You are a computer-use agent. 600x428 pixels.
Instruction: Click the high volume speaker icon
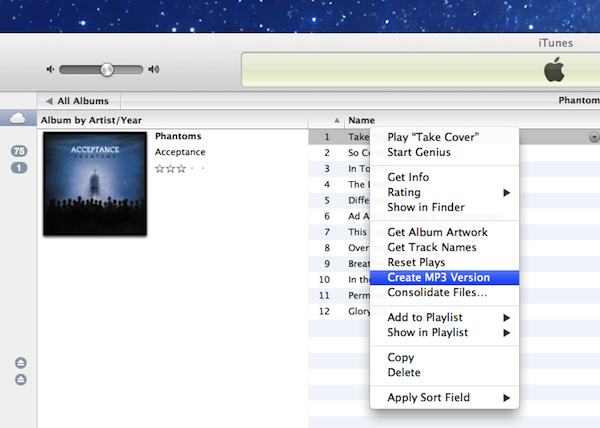point(154,69)
